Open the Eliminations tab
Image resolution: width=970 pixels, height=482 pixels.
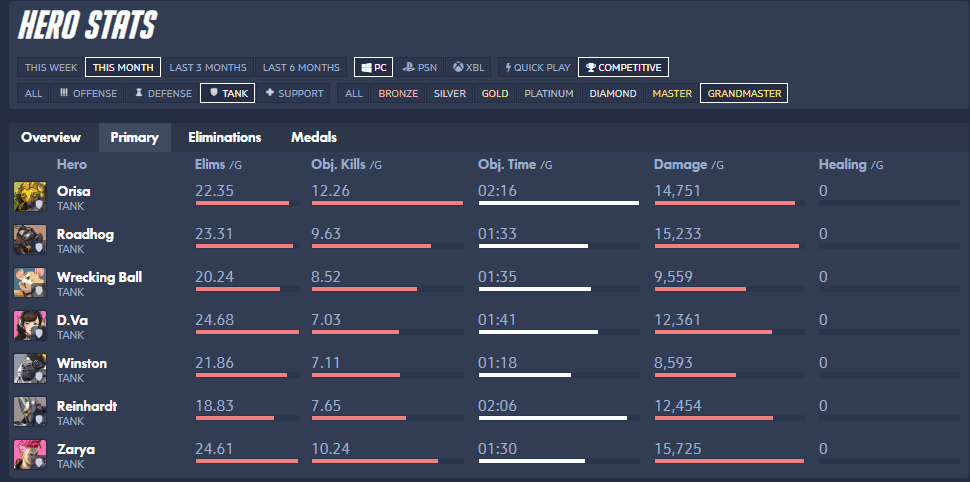225,137
